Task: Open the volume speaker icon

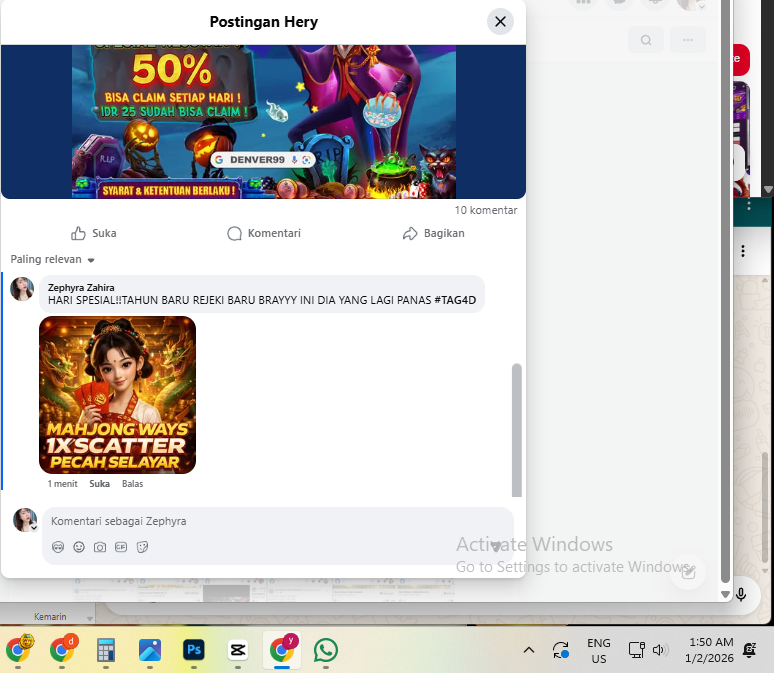Action: click(x=659, y=650)
